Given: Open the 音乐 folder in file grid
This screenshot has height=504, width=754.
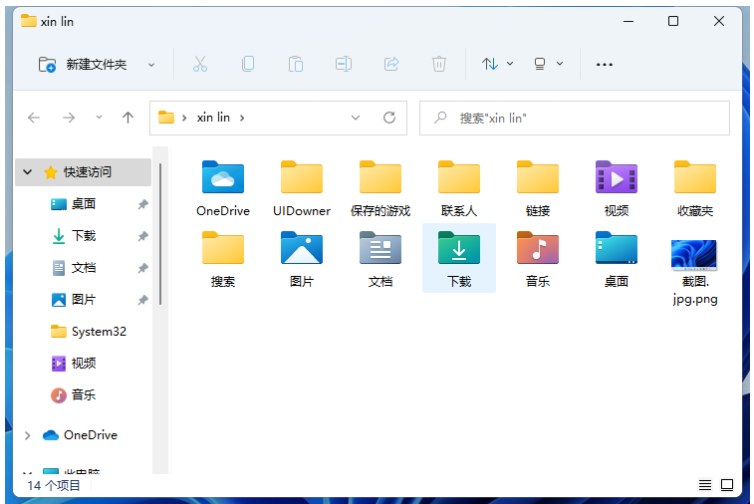Looking at the screenshot, I should pos(538,248).
